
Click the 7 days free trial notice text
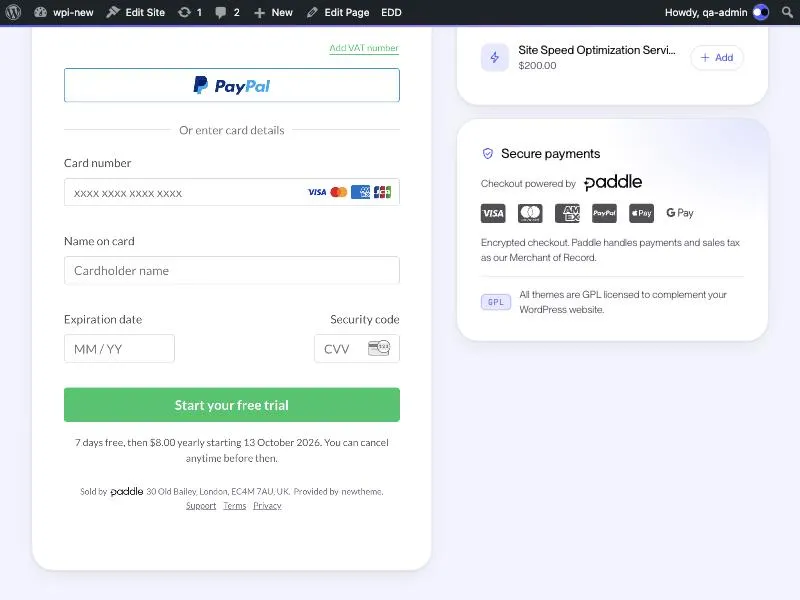coord(232,450)
